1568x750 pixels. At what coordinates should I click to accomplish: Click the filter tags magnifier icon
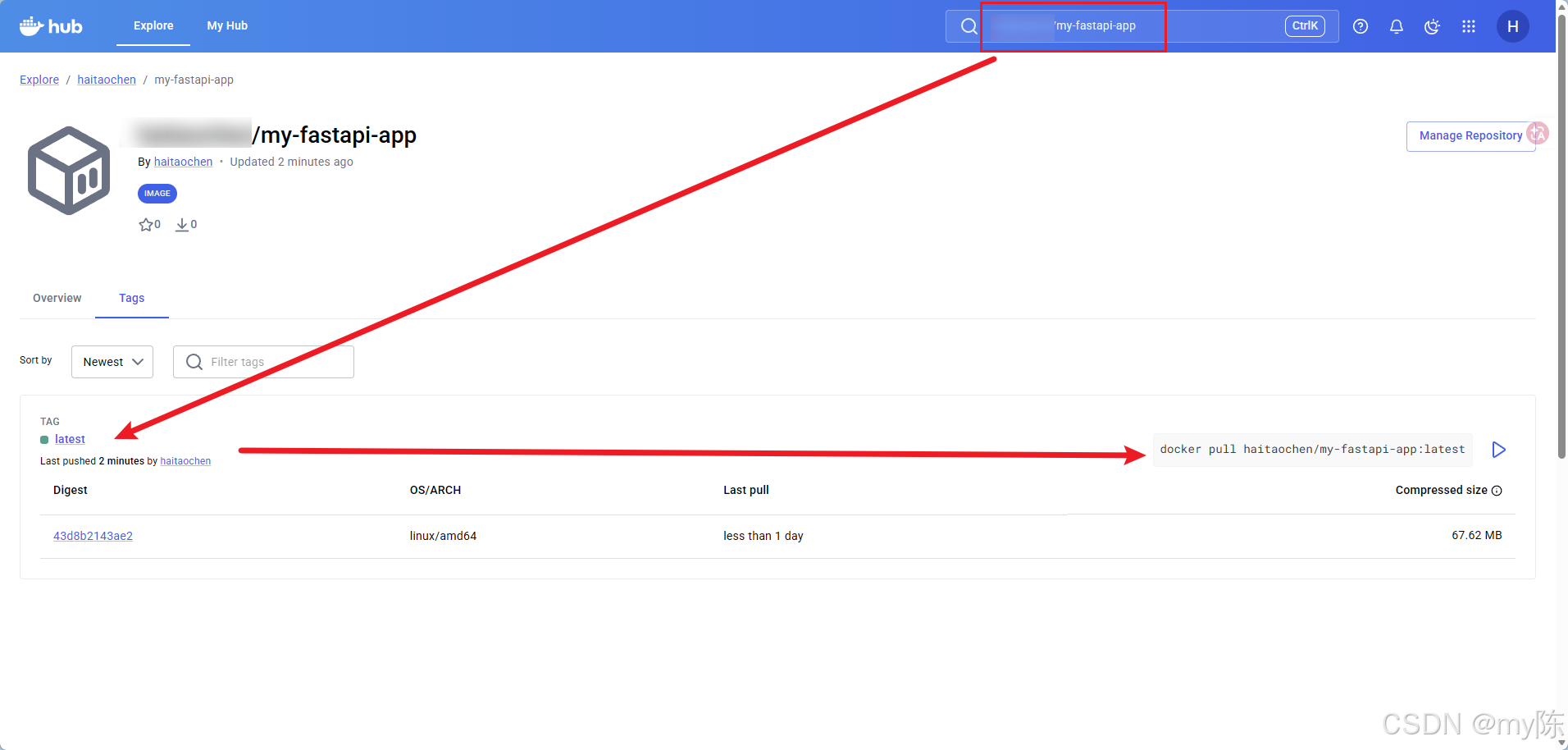194,362
